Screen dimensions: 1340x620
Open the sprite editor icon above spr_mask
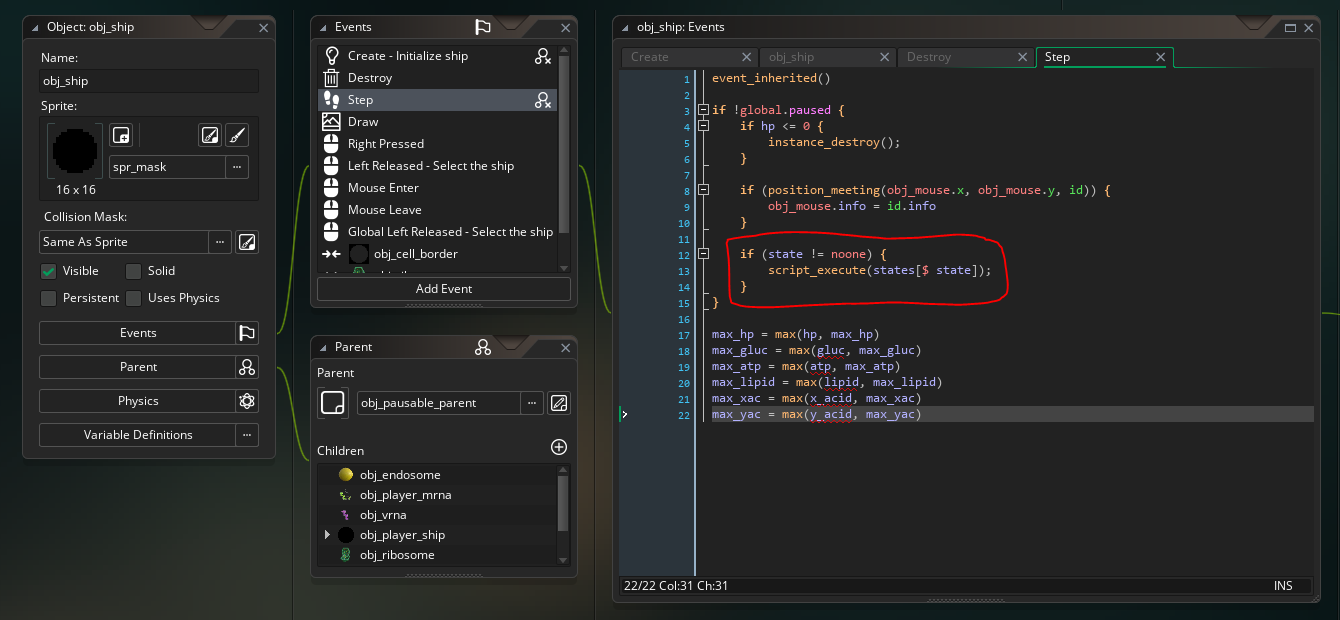click(209, 135)
